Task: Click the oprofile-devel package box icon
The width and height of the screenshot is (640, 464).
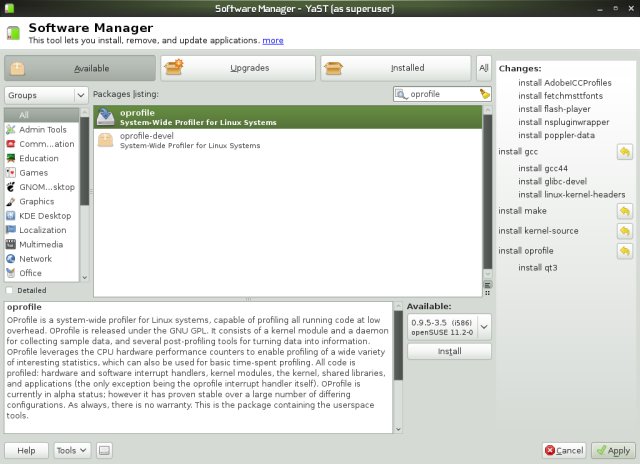Action: pos(105,140)
